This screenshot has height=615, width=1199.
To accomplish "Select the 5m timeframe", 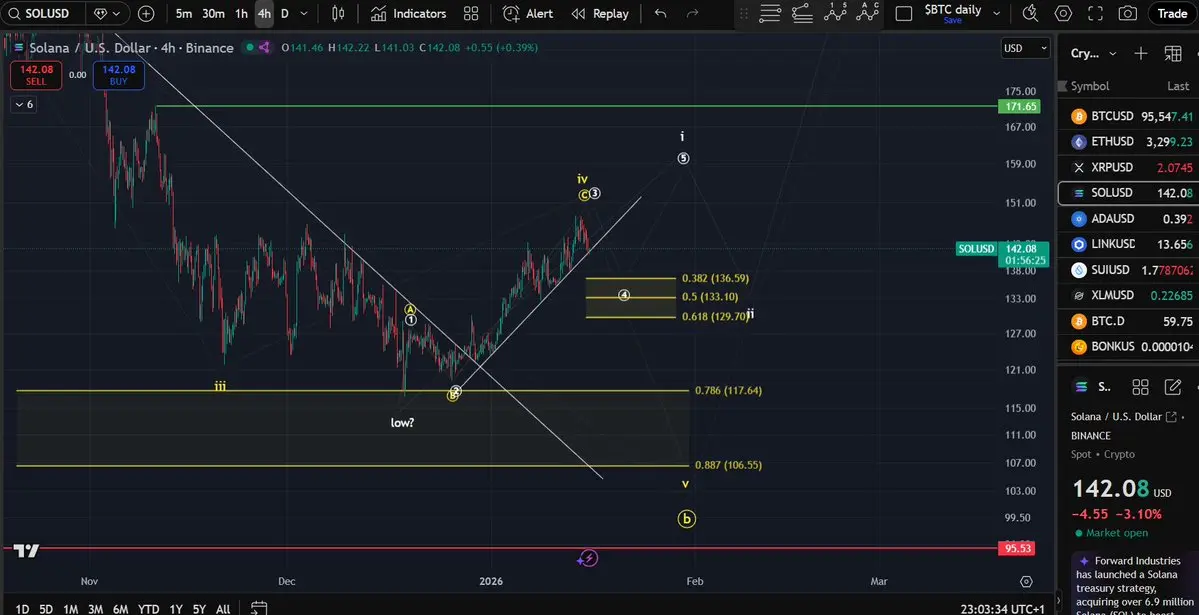I will [184, 14].
